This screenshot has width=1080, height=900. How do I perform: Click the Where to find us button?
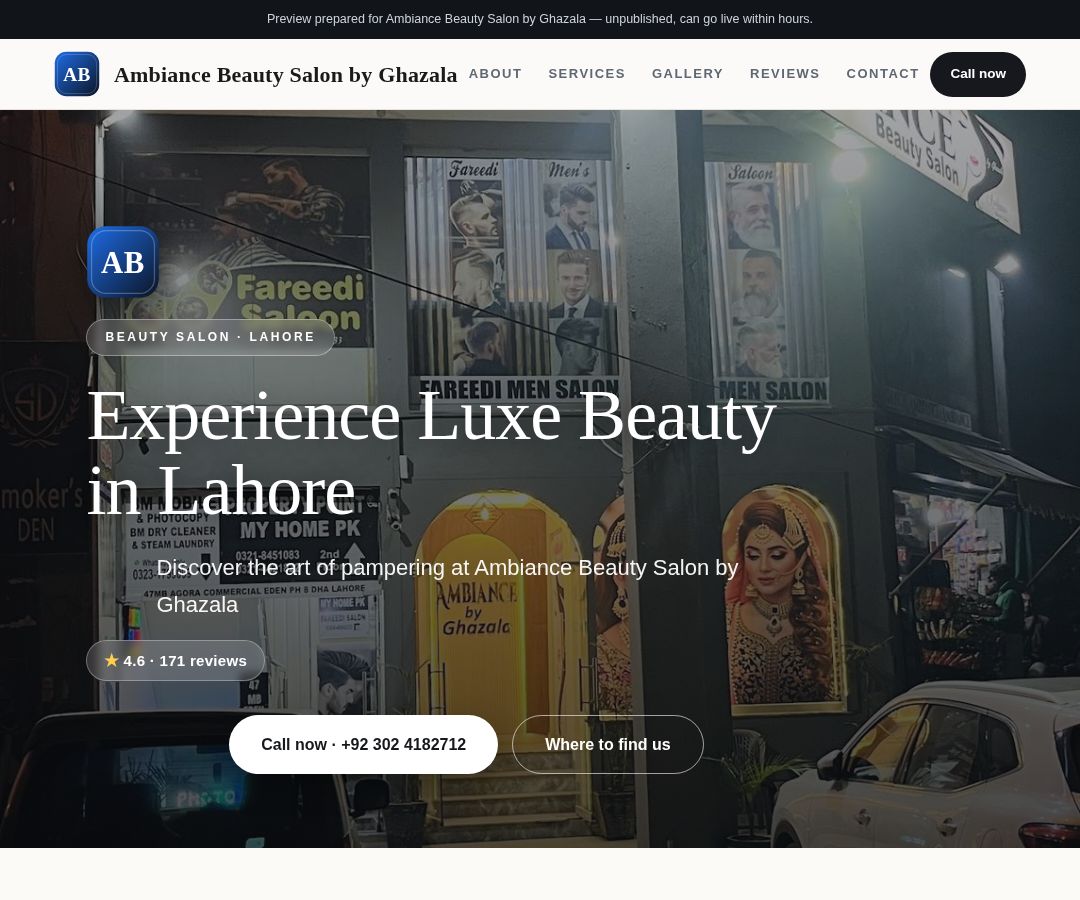coord(608,744)
